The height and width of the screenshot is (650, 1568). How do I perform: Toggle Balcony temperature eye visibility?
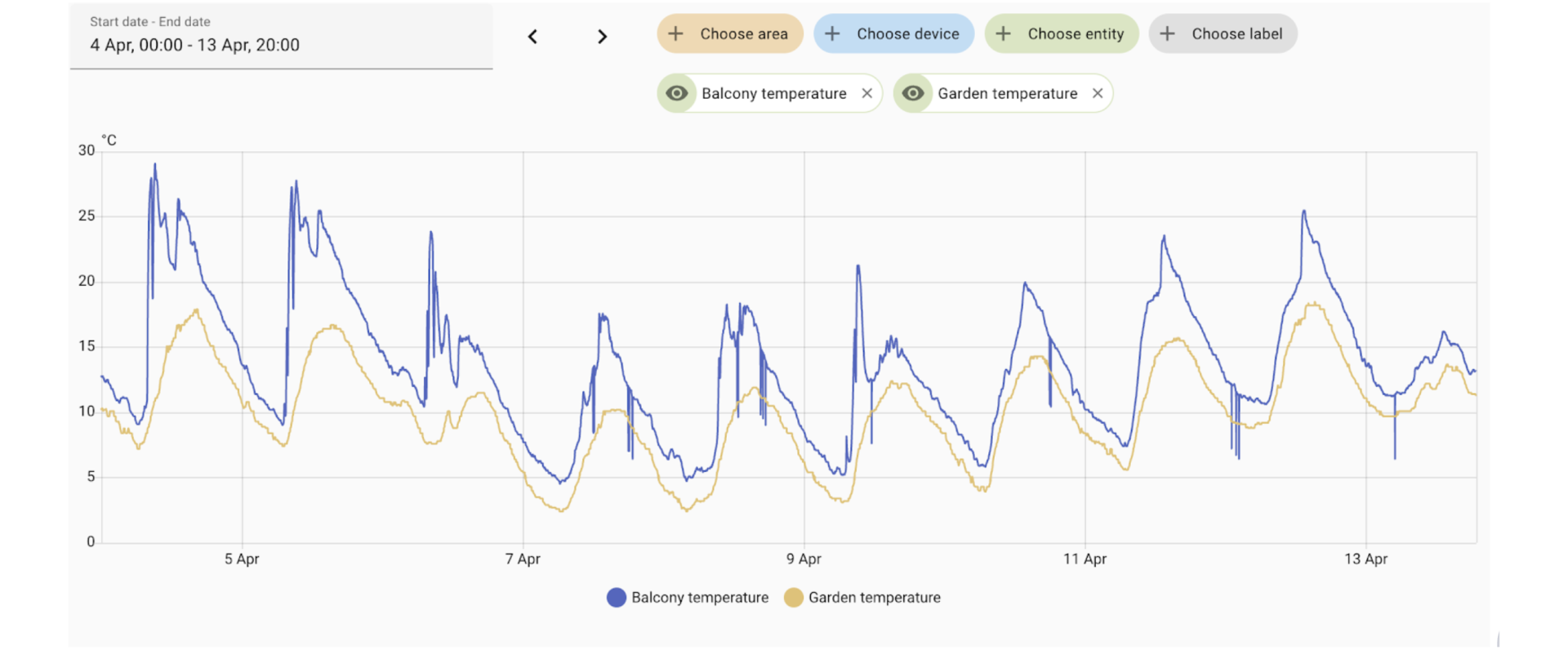coord(677,93)
